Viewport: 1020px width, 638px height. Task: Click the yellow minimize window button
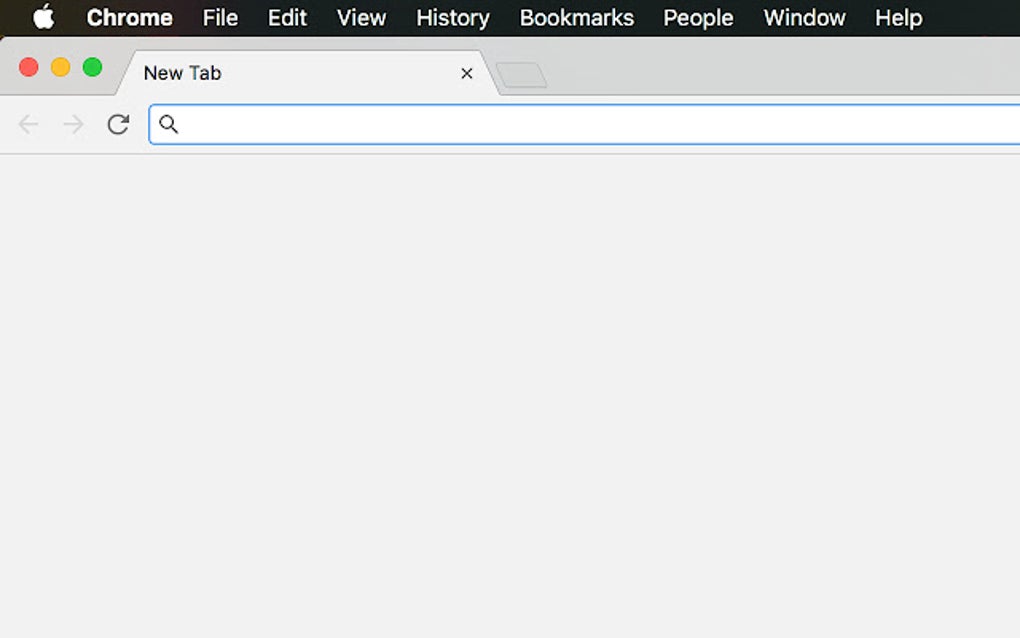(60, 67)
